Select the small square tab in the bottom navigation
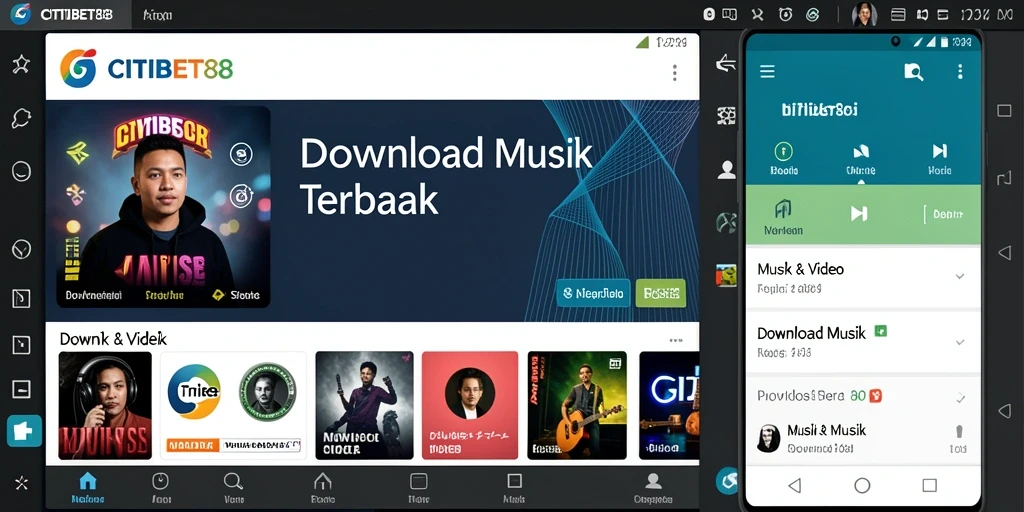 (x=514, y=489)
